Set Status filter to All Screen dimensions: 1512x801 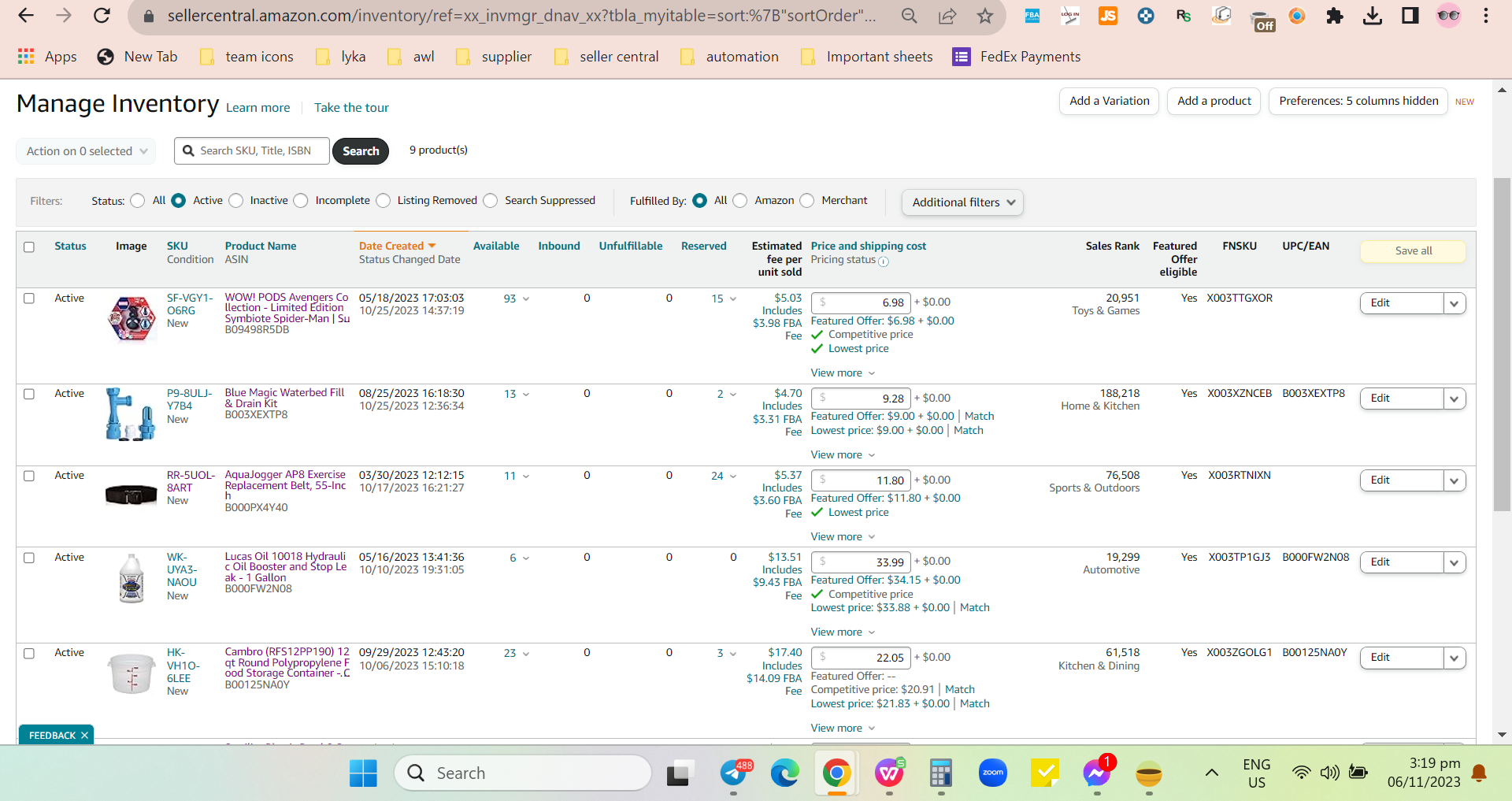tap(138, 201)
